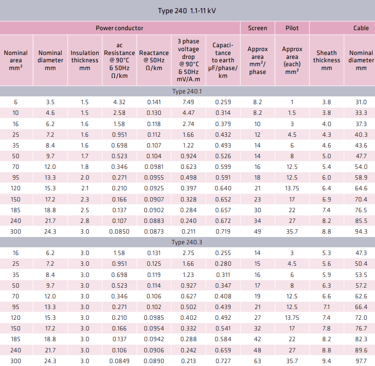
Task: Select the 'ac Resistance @ 90°C' column header
Action: [x=119, y=60]
